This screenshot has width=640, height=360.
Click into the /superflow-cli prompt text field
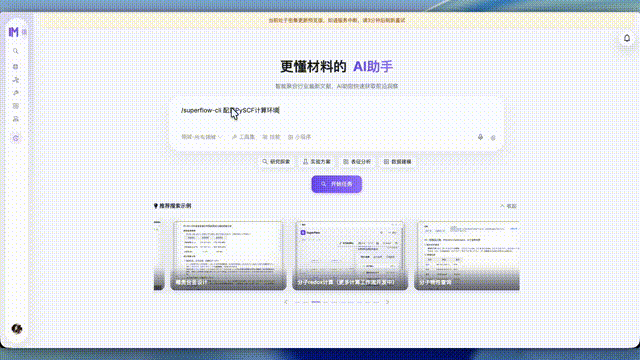tap(336, 111)
